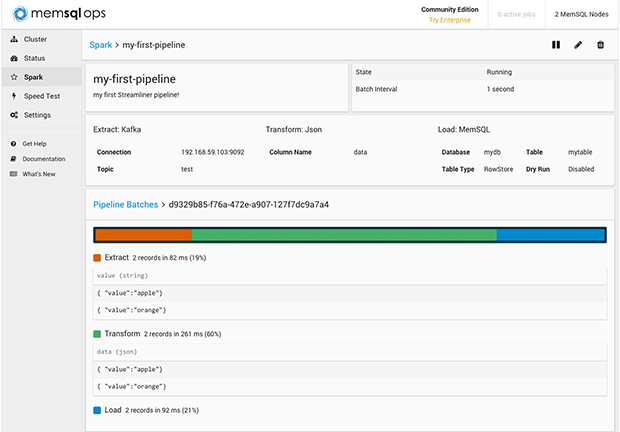
Task: Click the Extract apple record row
Action: [x=350, y=293]
